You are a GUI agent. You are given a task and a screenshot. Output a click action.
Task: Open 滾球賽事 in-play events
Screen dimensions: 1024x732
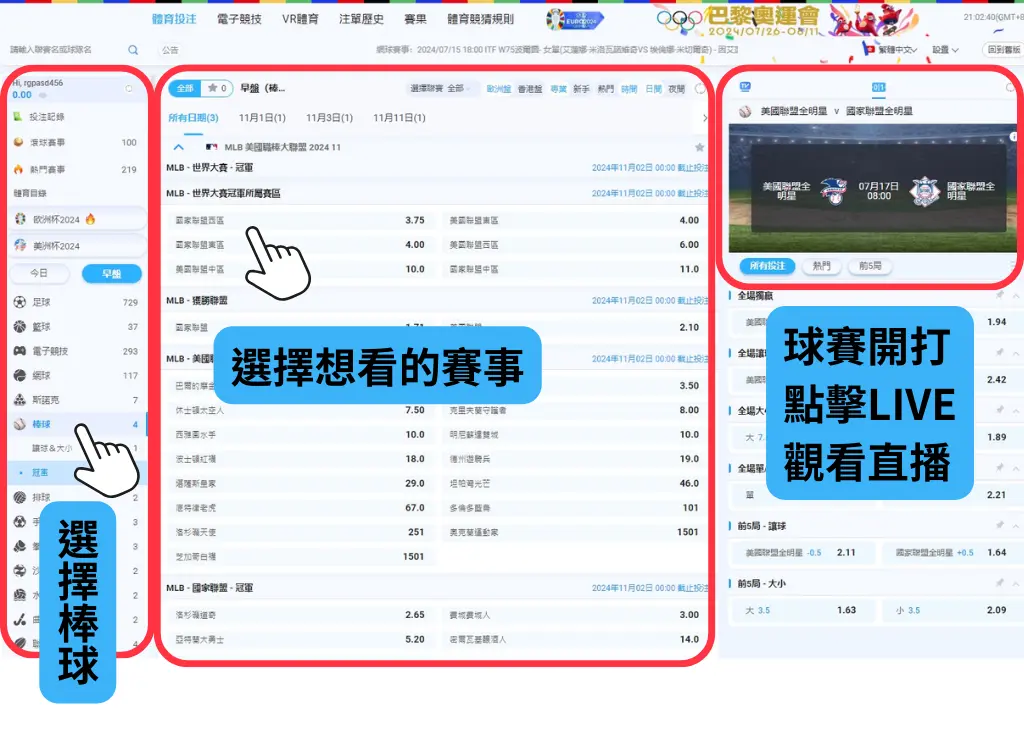pos(76,142)
